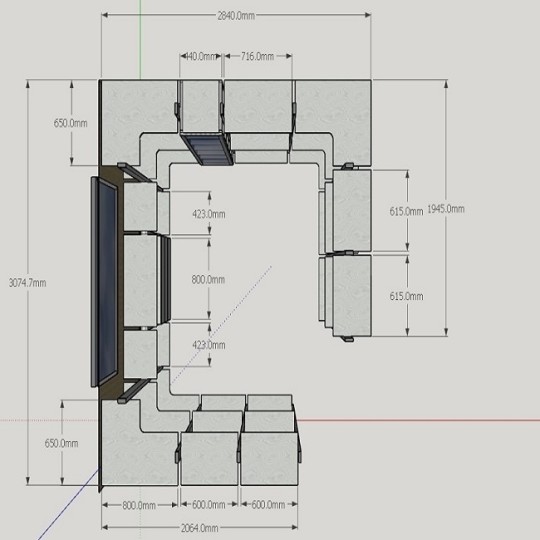The height and width of the screenshot is (540, 540).
Task: Click the 800.0mm label beside 600.0mm dimensions
Action: (x=139, y=505)
